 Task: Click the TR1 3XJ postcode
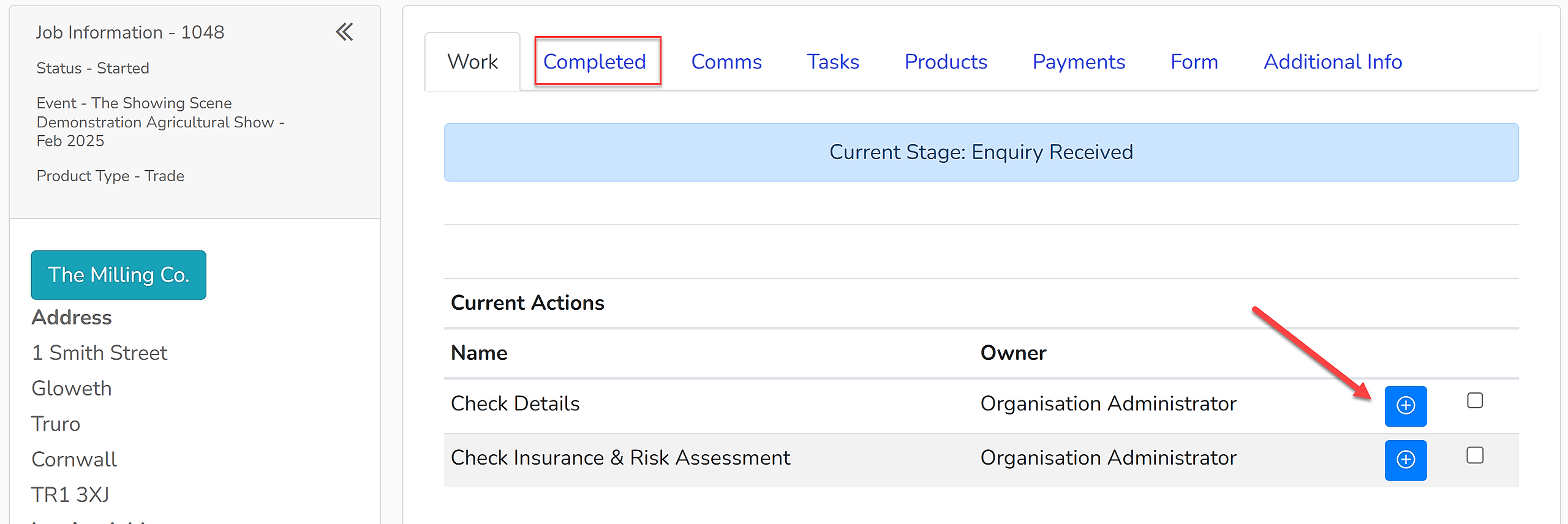pyautogui.click(x=70, y=495)
